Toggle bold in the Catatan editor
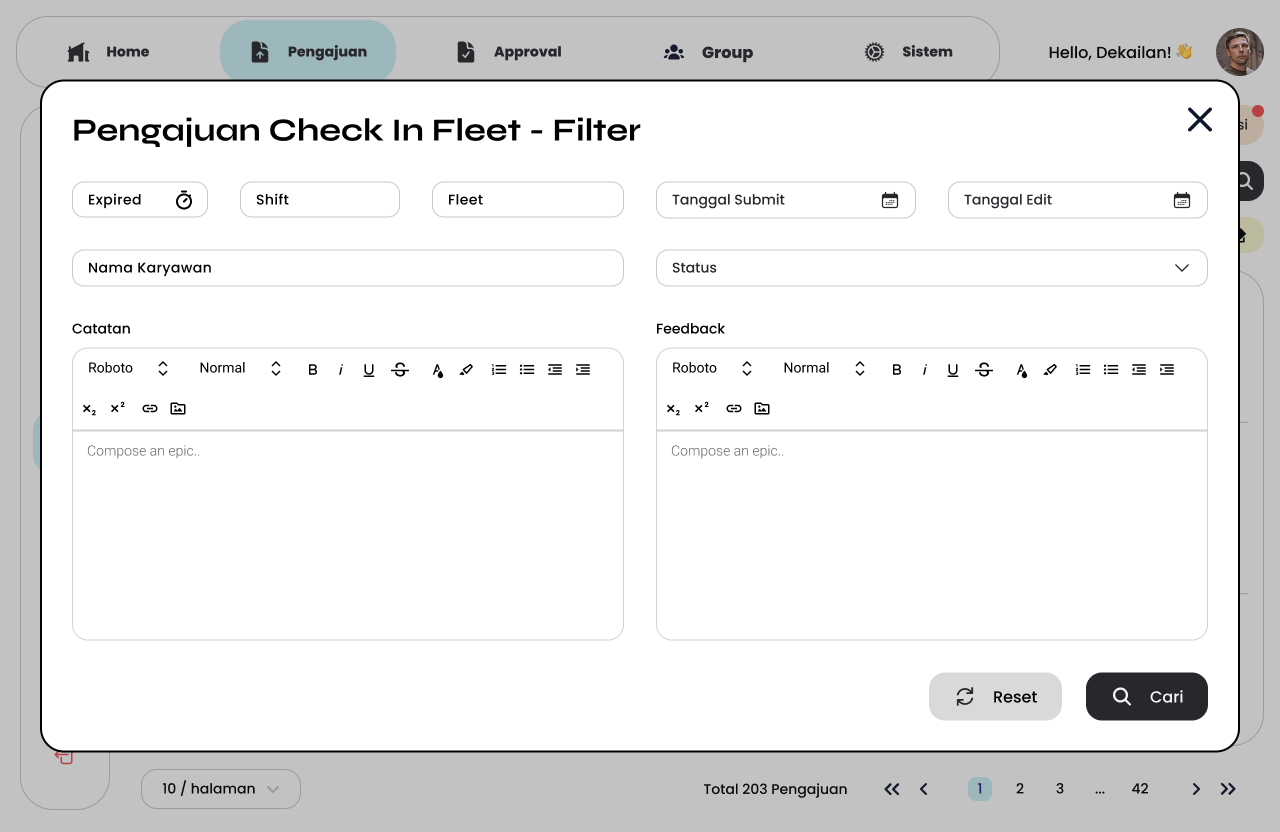Image resolution: width=1280 pixels, height=832 pixels. pyautogui.click(x=312, y=370)
